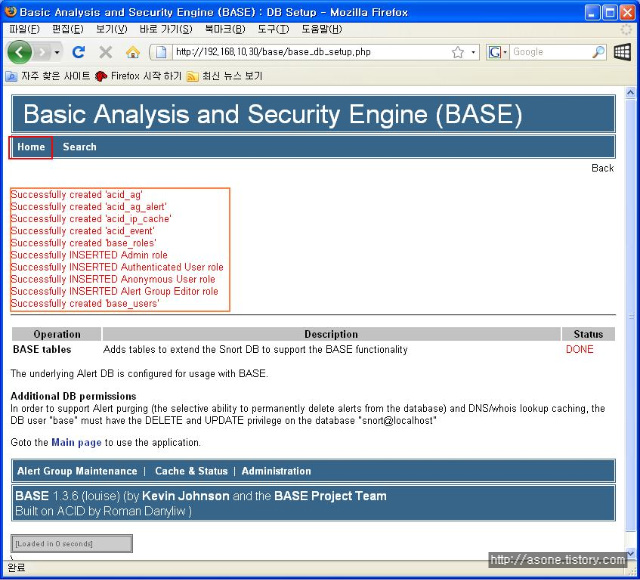
Task: Click the Operation column header
Action: (57, 334)
